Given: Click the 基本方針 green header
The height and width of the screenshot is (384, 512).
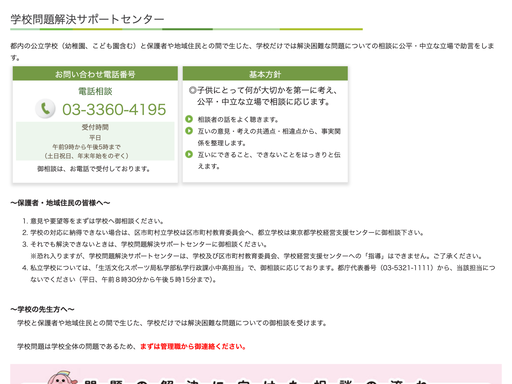Looking at the screenshot, I should [265, 74].
